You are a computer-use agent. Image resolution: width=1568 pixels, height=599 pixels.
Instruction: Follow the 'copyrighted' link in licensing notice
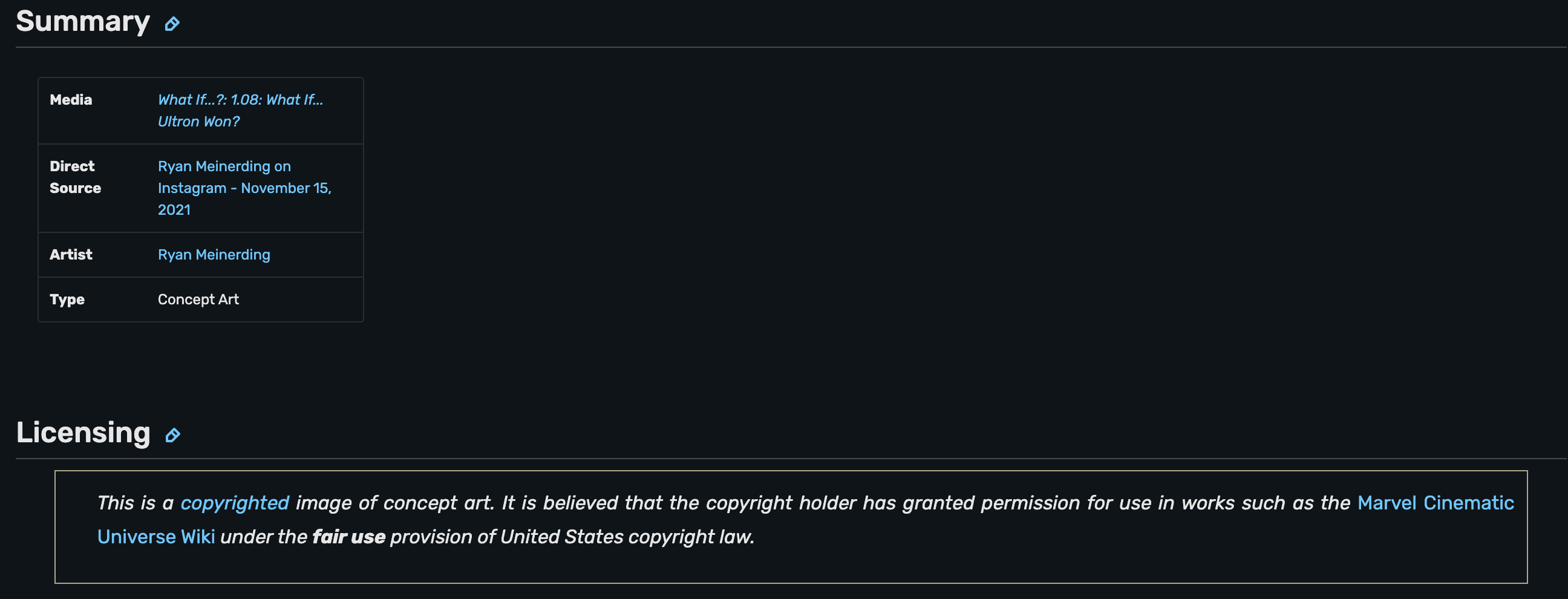tap(234, 503)
